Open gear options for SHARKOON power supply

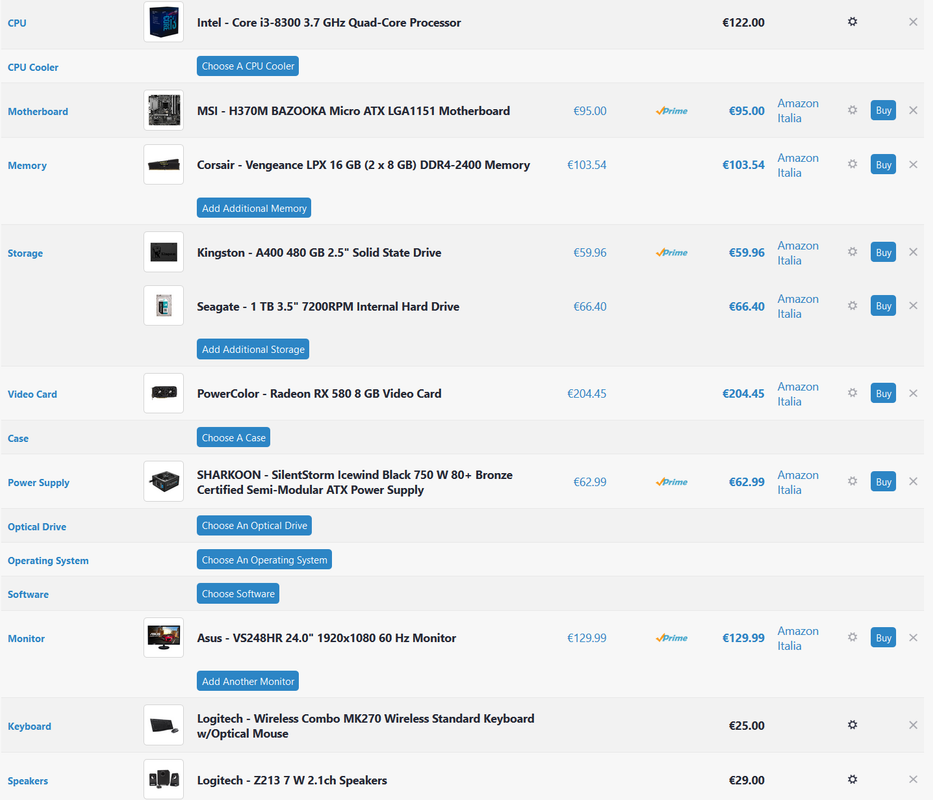[x=852, y=481]
